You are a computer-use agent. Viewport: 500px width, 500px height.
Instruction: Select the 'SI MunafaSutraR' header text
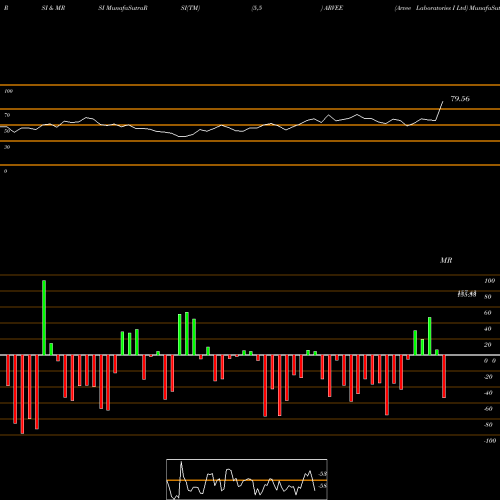123,8
